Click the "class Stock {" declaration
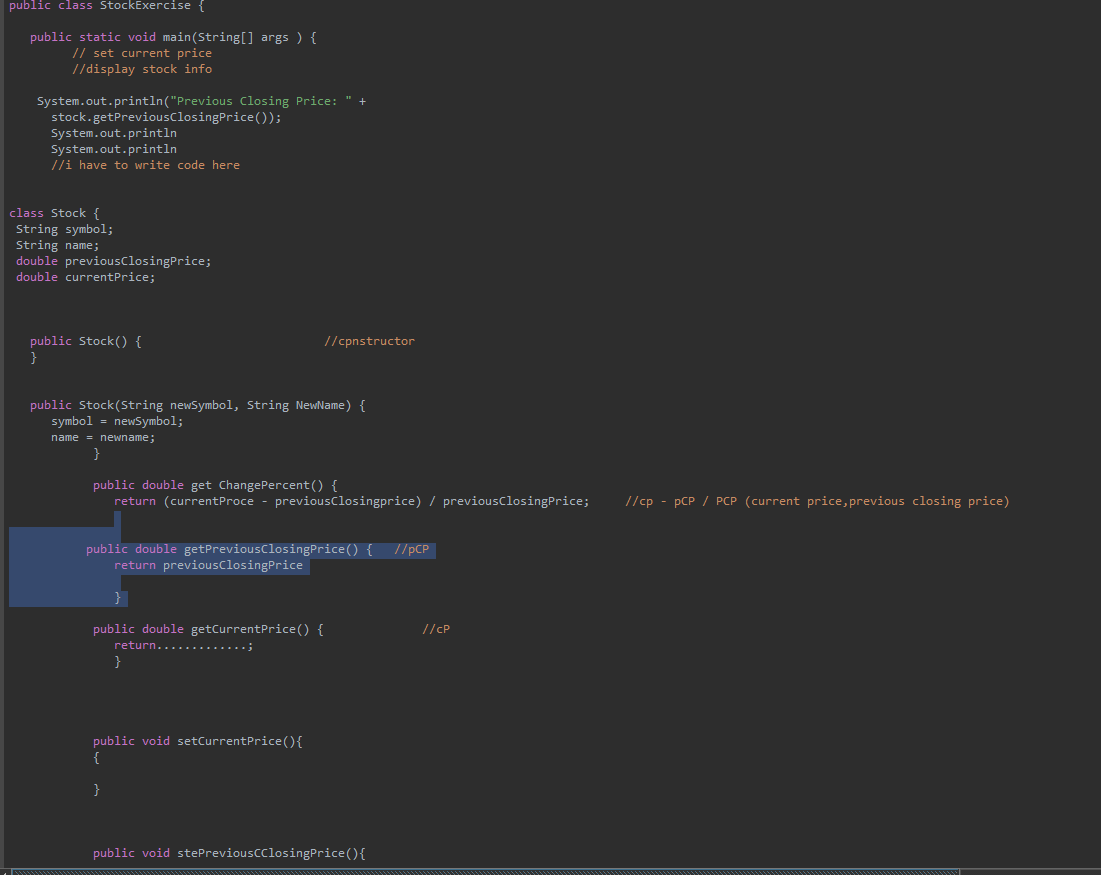This screenshot has height=875, width=1101. click(x=50, y=212)
